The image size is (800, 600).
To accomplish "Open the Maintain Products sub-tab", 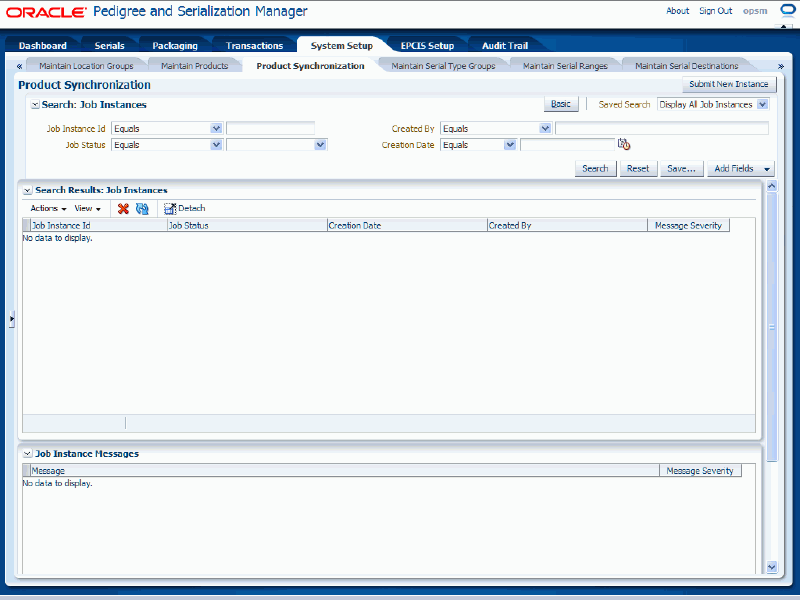I will point(194,66).
